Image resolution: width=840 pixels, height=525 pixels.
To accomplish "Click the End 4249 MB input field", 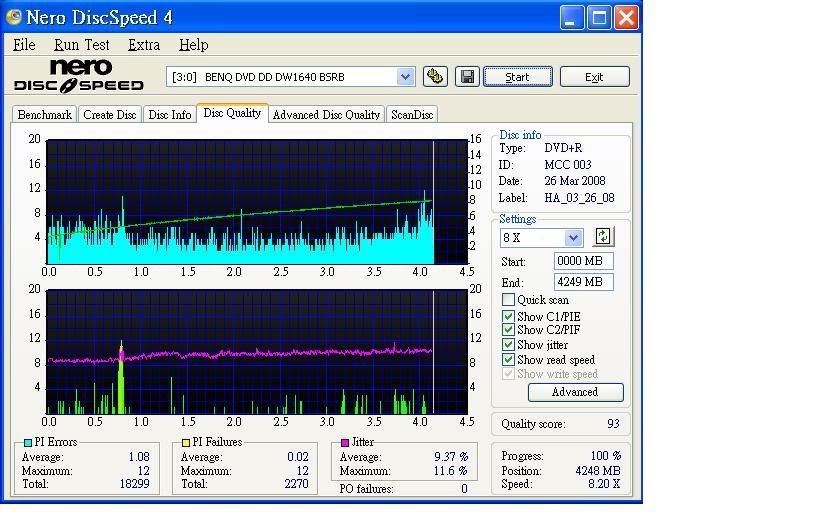I will coord(583,282).
